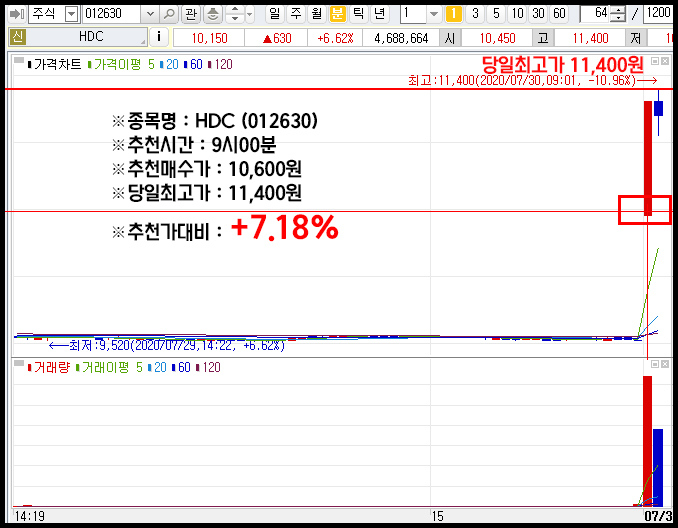Click the 관 watchlist button
Screen dimensions: 678x528
click(191, 14)
